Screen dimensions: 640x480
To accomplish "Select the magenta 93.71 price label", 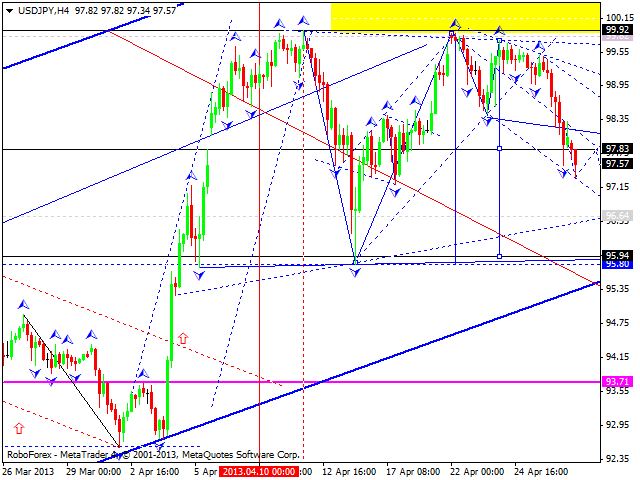I will (617, 382).
